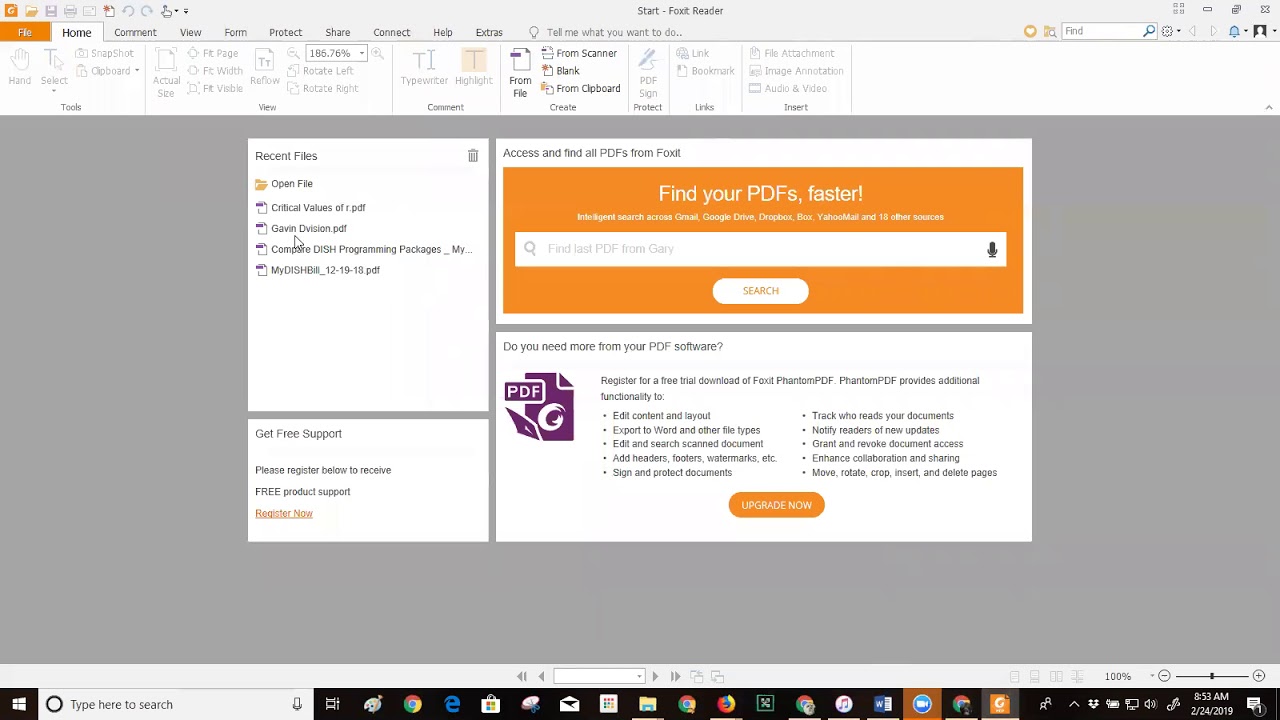This screenshot has width=1280, height=720.
Task: Adjust the zoom slider in status bar
Action: [1211, 677]
